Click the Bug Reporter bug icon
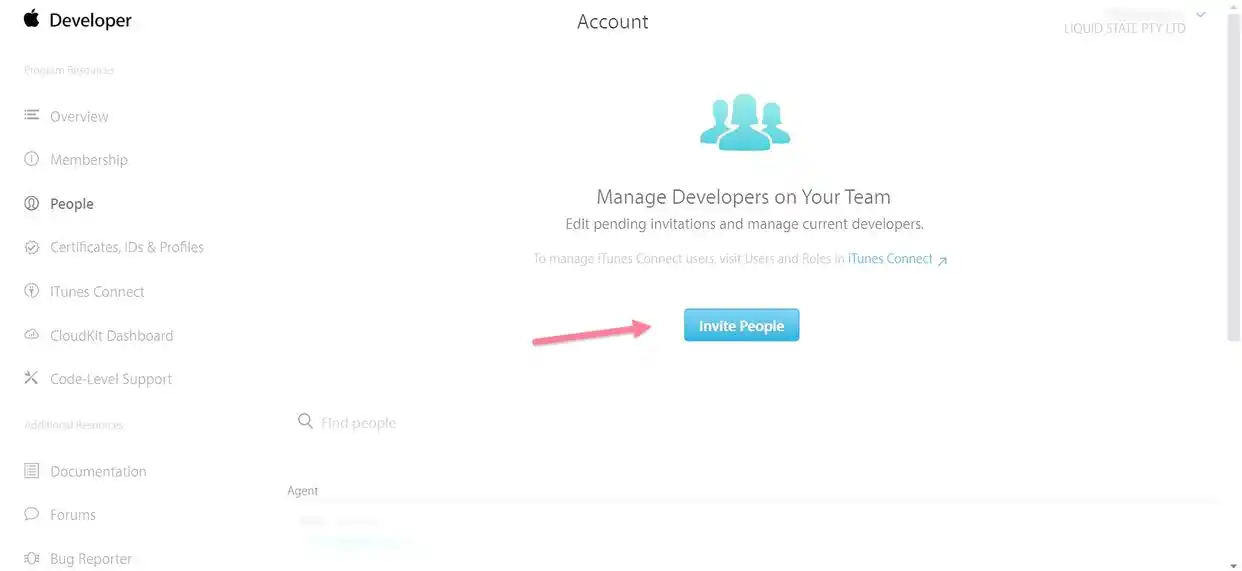This screenshot has width=1242, height=571. (32, 559)
